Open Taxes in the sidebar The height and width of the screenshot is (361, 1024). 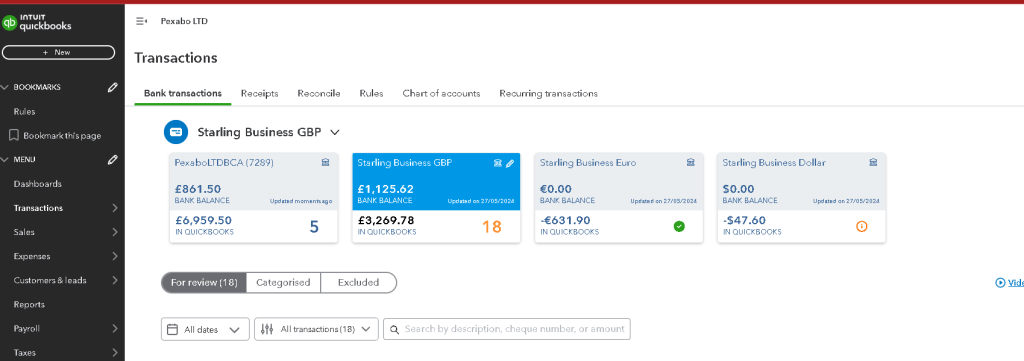[x=25, y=353]
